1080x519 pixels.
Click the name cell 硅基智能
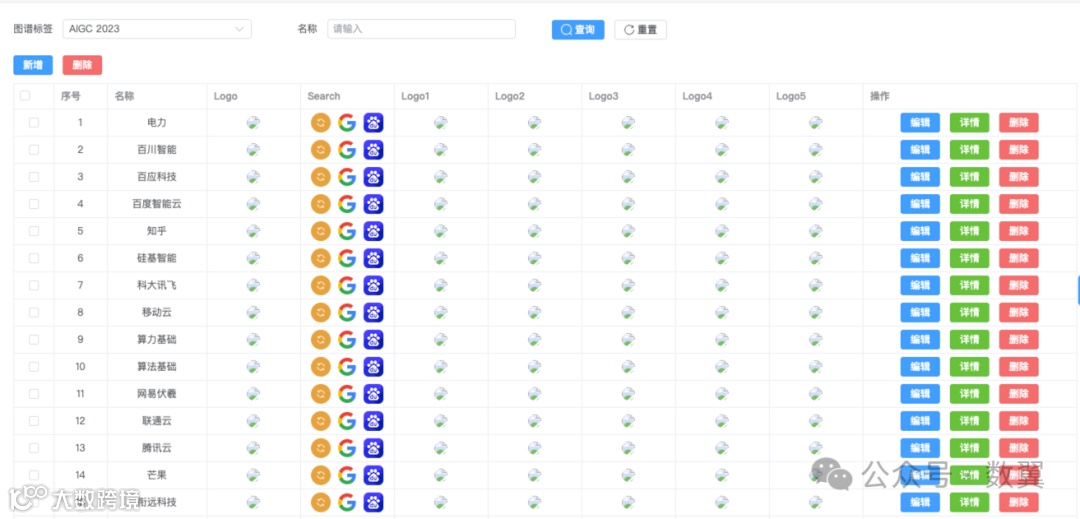157,258
